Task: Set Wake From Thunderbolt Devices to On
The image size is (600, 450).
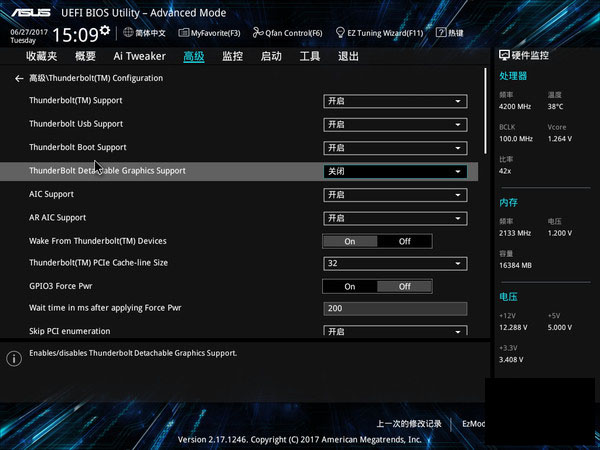Action: click(x=350, y=241)
